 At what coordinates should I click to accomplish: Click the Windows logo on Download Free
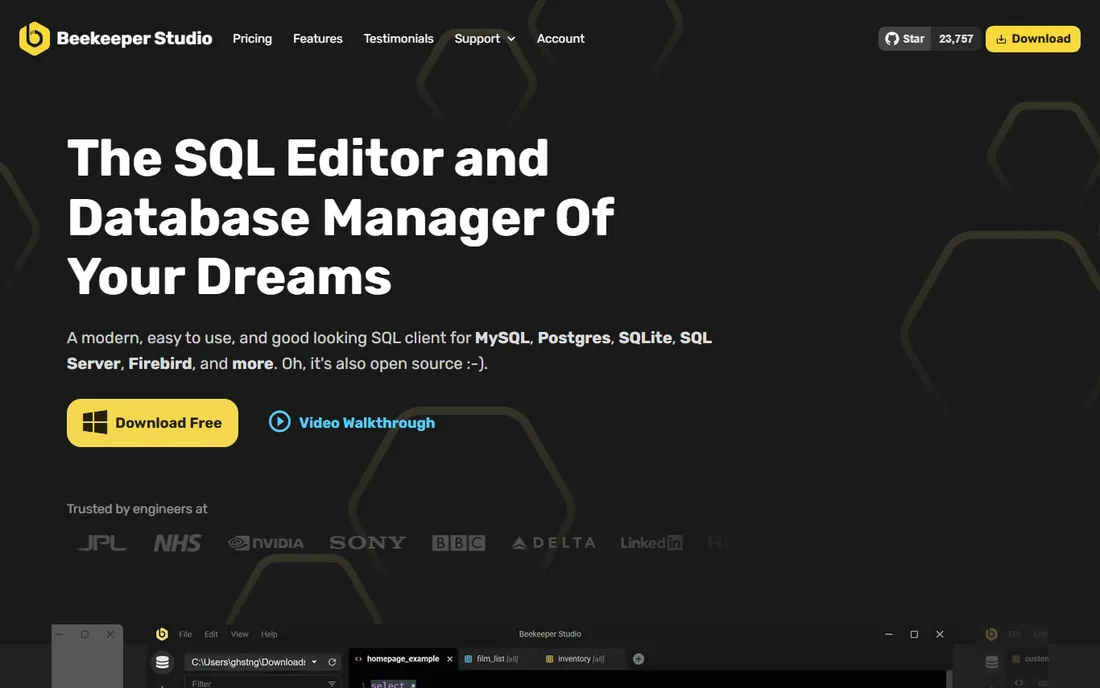point(95,423)
